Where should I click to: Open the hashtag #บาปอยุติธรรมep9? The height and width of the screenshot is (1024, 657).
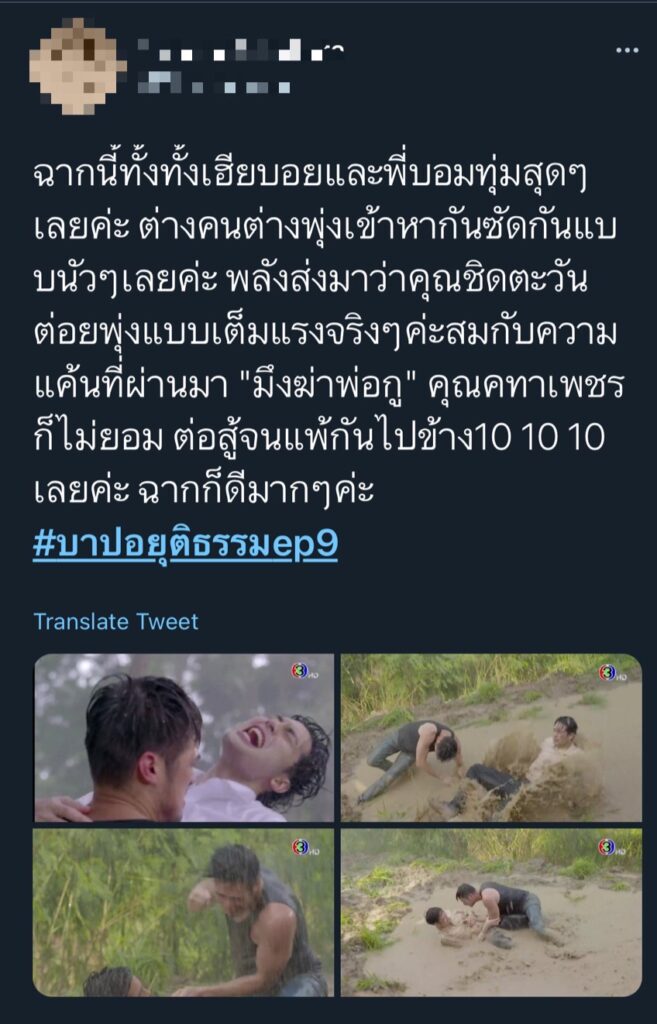185,544
